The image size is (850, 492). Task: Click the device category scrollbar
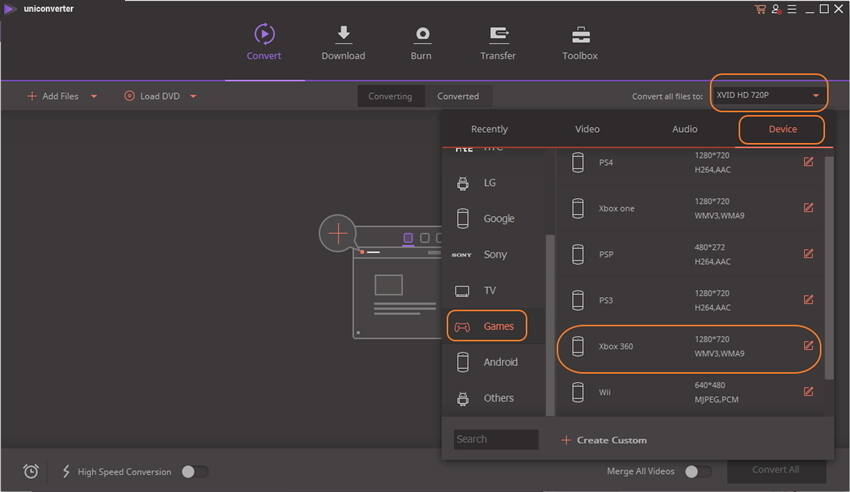pos(550,325)
